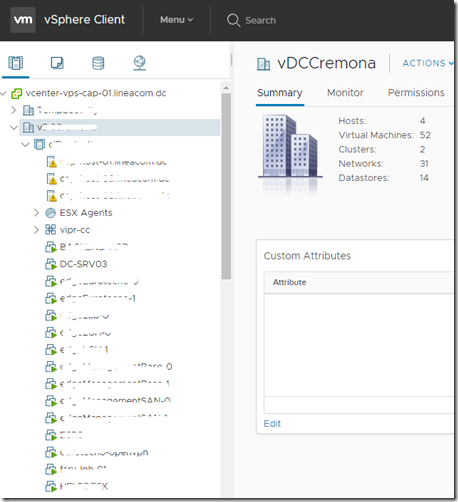This screenshot has height=502, width=458.
Task: Select the DC-SRV03 virtual machine
Action: coord(83,264)
